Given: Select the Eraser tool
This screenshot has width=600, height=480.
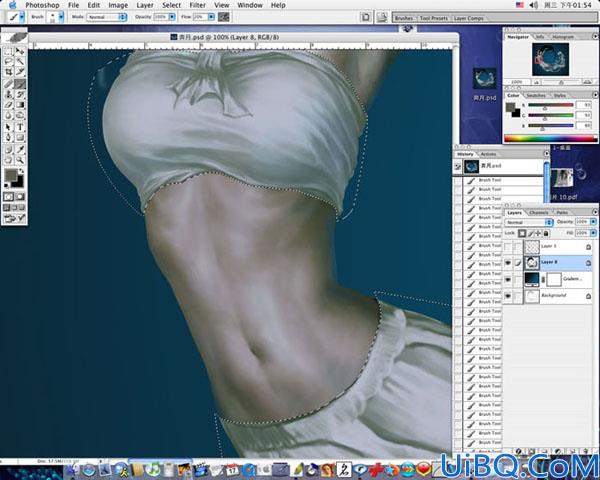Looking at the screenshot, I should coord(8,104).
